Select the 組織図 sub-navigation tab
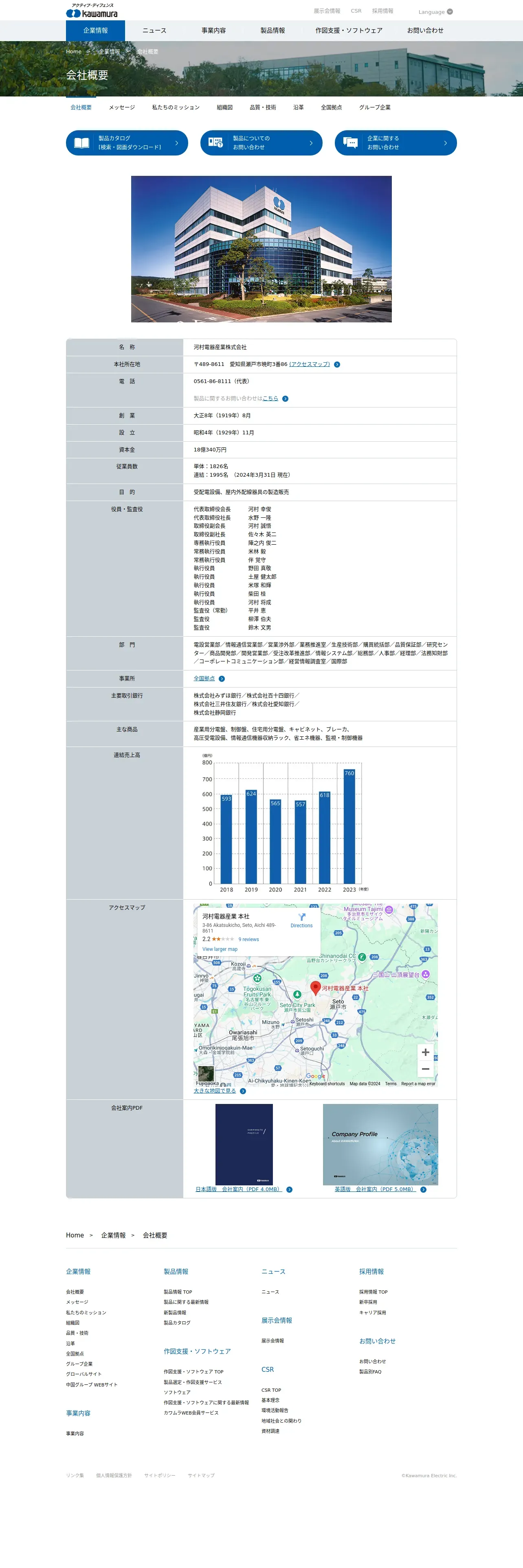The height and width of the screenshot is (1568, 523). [225, 108]
